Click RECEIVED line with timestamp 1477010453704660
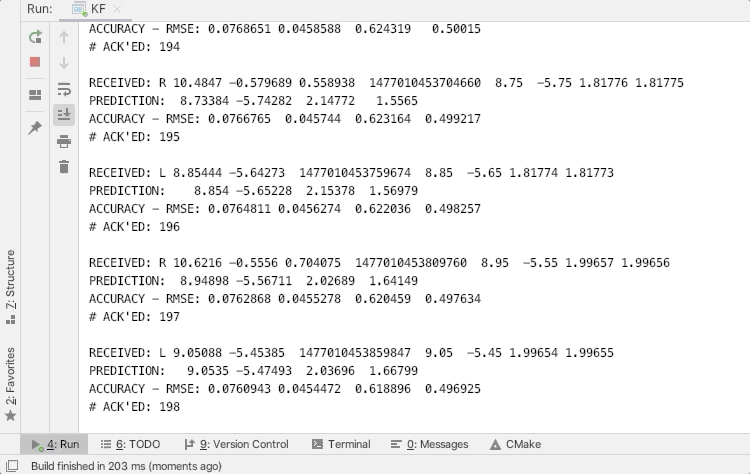The height and width of the screenshot is (474, 750). click(386, 83)
